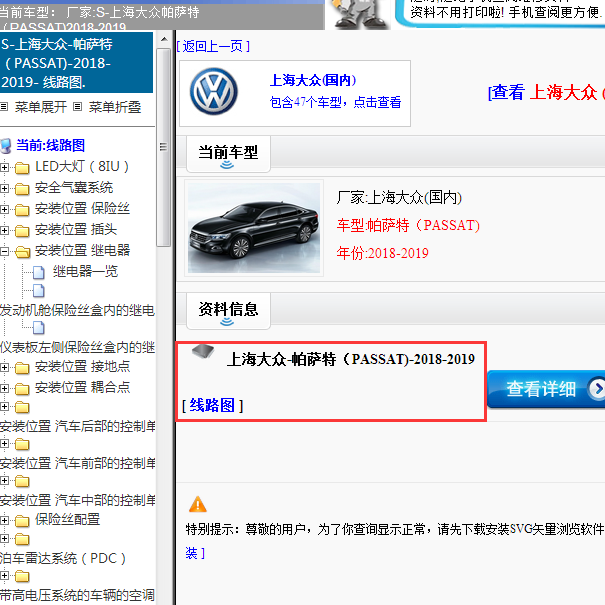Expand the 安装位置 耦合点 node
The width and height of the screenshot is (605, 605).
click(4, 388)
